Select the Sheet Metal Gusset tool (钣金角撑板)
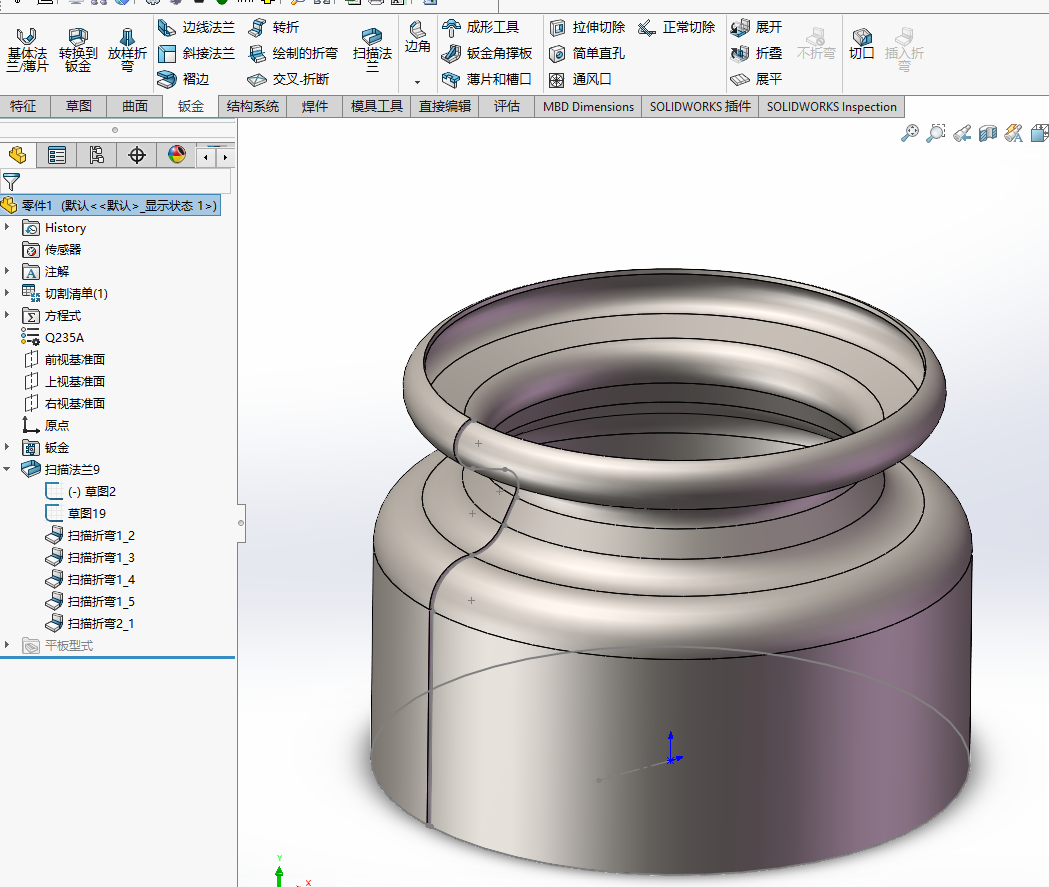1049x887 pixels. (x=487, y=54)
